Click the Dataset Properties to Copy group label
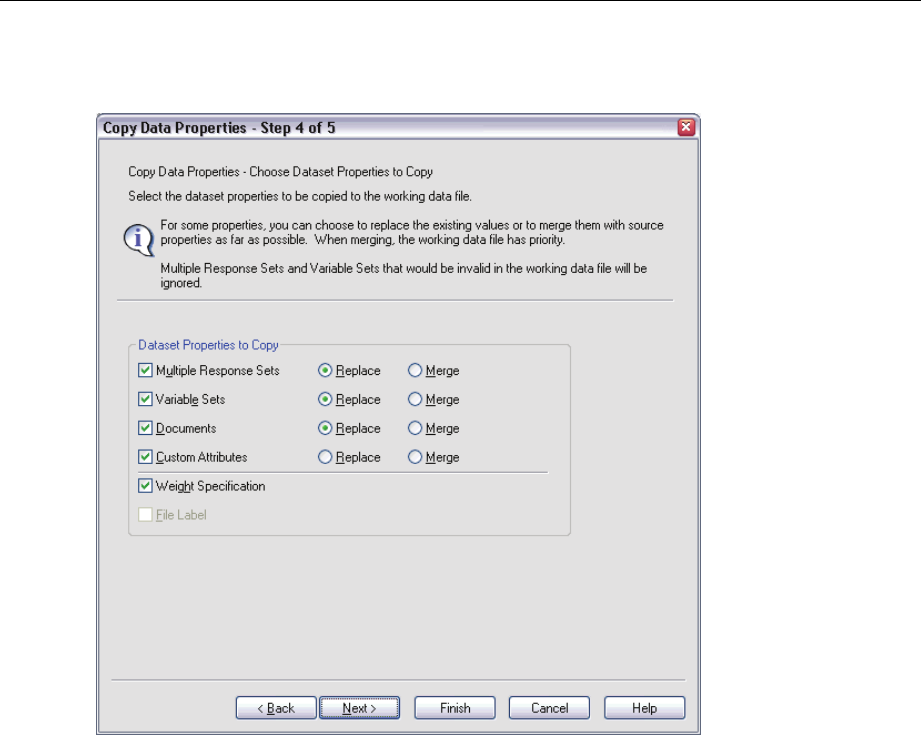921x735 pixels. point(209,345)
